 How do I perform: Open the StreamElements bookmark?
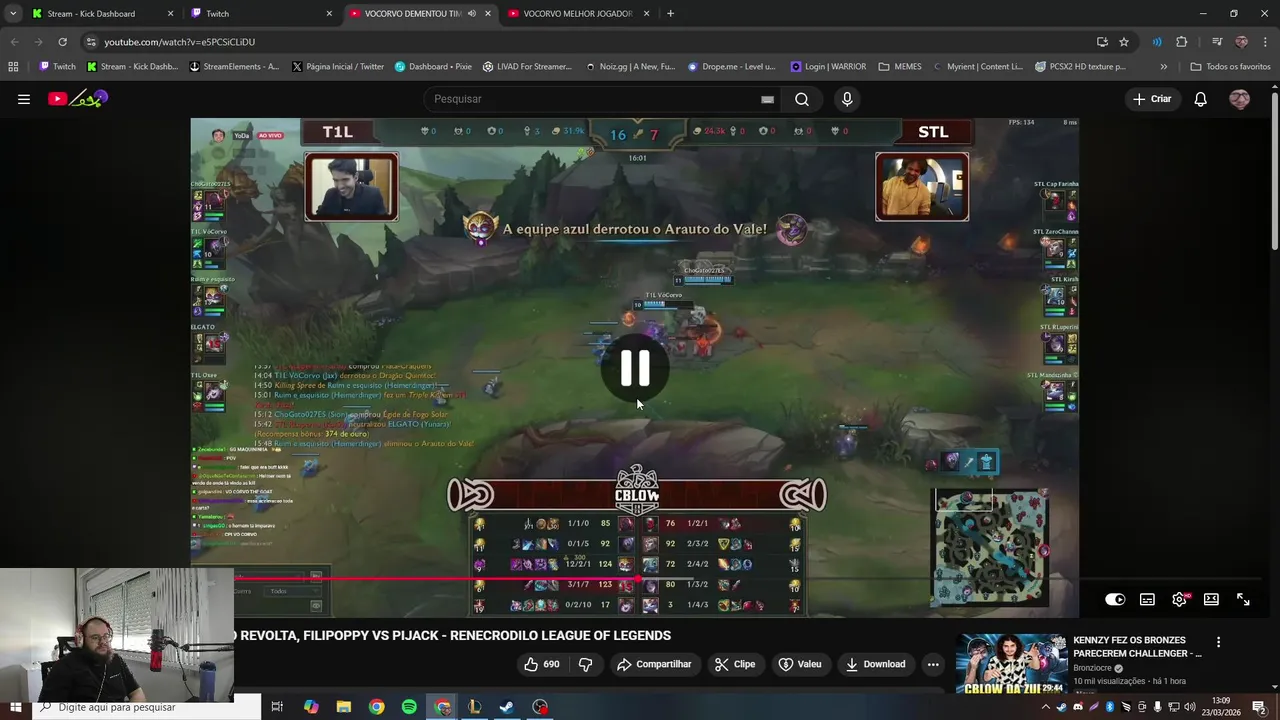(x=234, y=67)
